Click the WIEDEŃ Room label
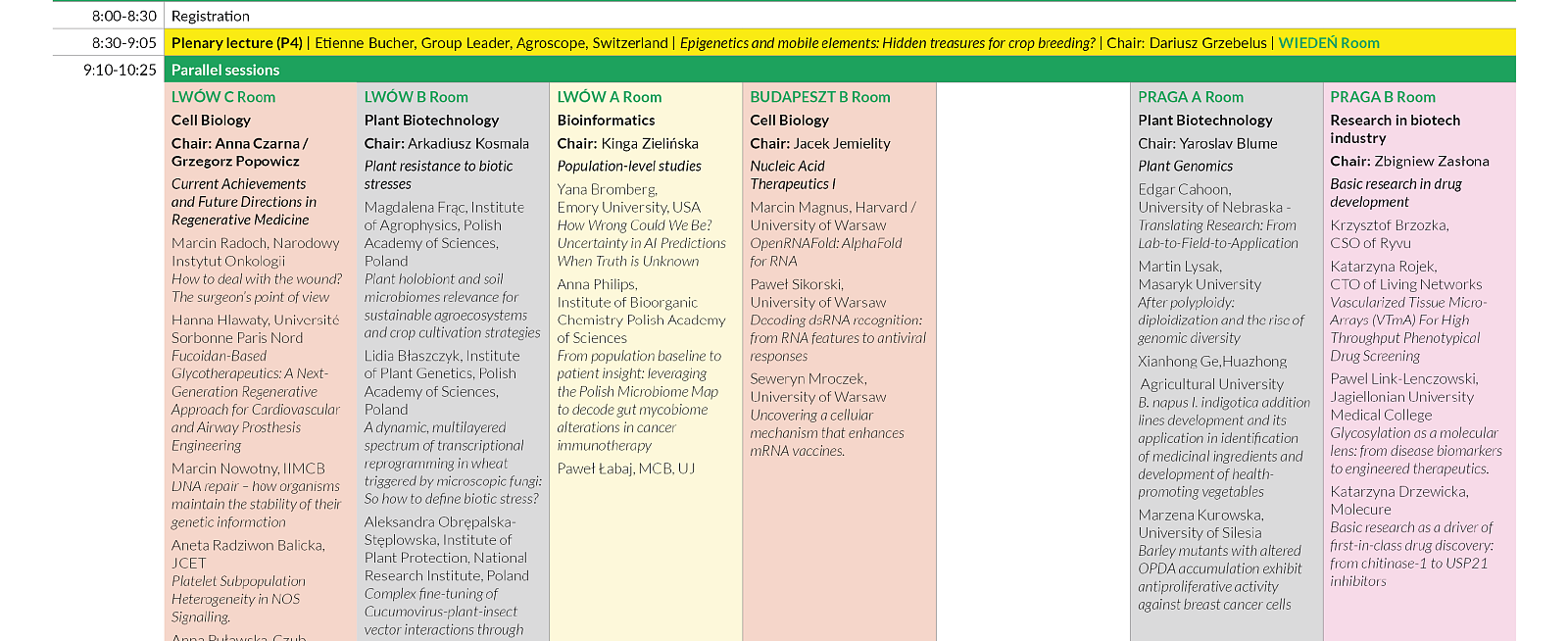Screen dimensions: 1568x641 tap(1329, 43)
